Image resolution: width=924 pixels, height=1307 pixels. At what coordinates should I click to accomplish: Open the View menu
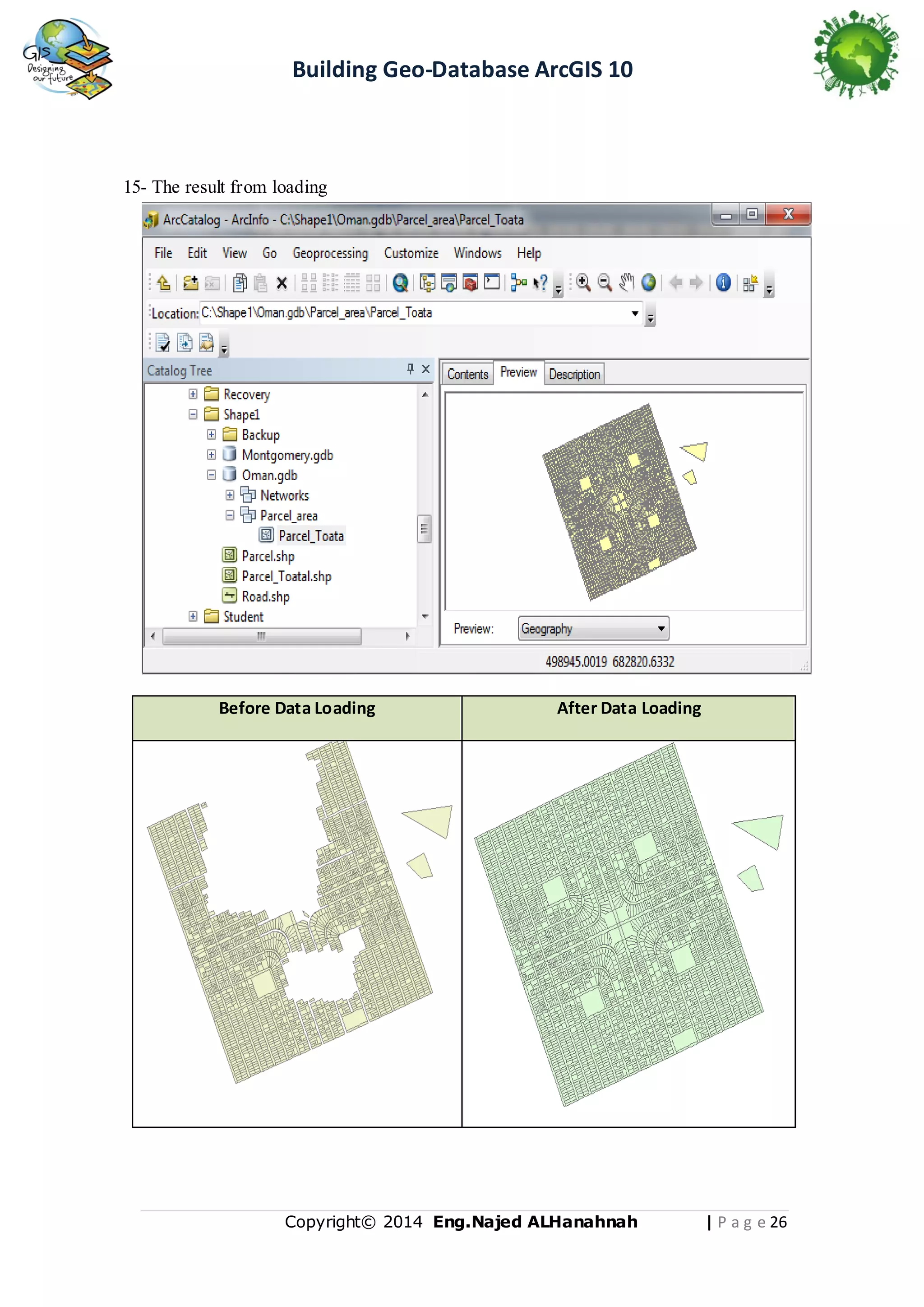tap(235, 253)
